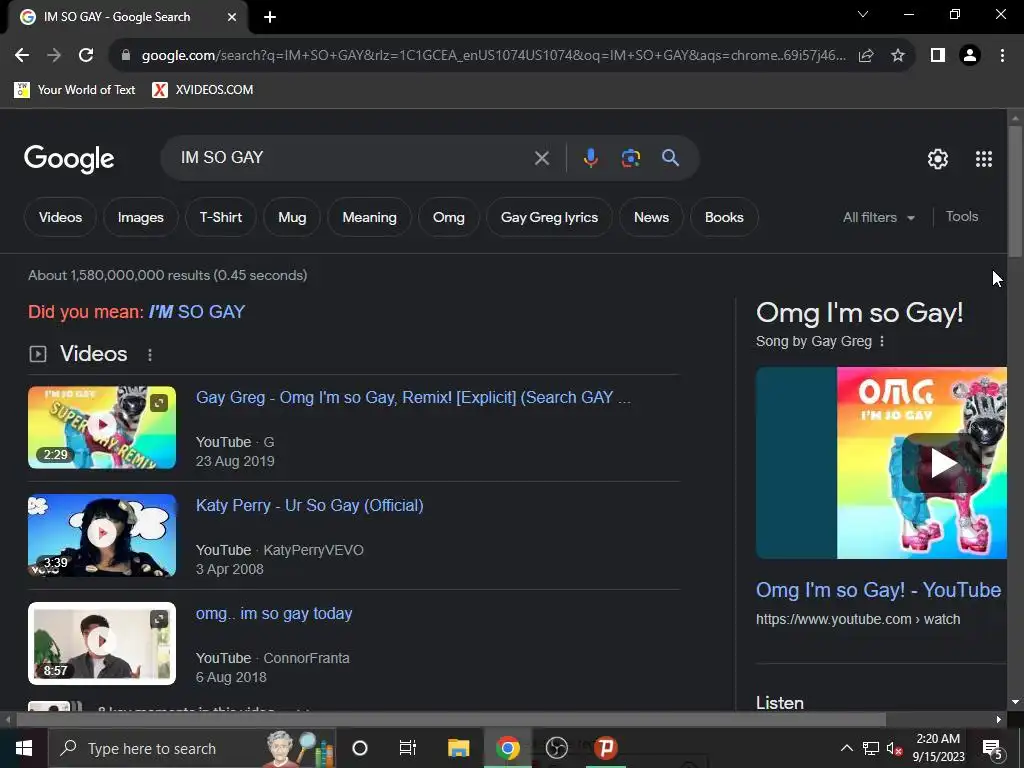Click the Did you mean I'M SO GAY link

pos(197,312)
